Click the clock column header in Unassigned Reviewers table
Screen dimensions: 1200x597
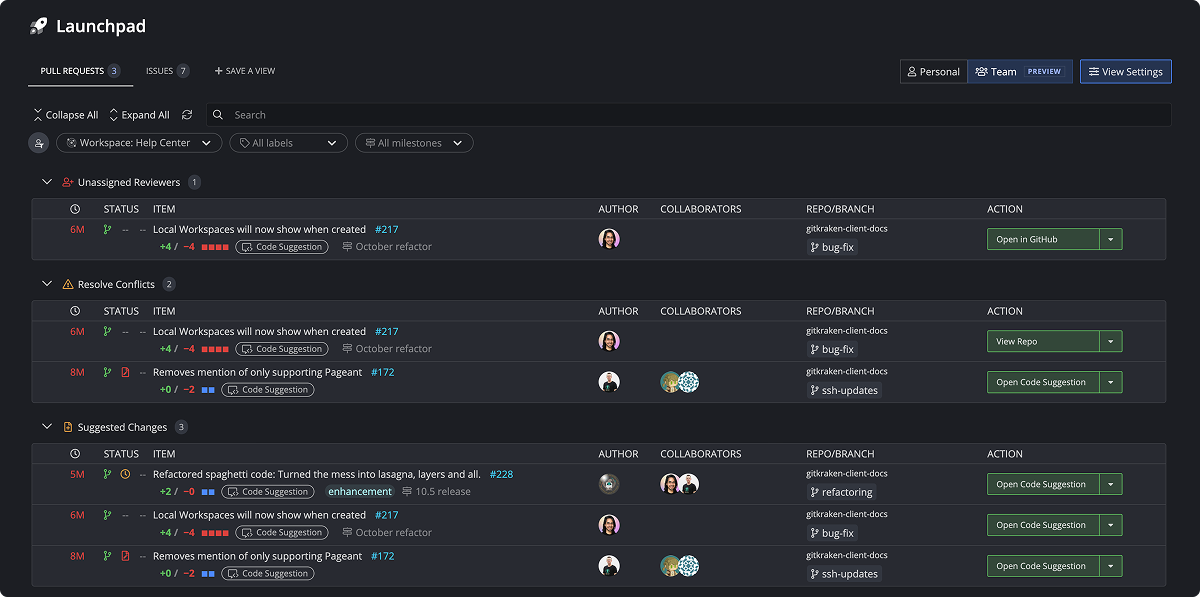pos(75,209)
